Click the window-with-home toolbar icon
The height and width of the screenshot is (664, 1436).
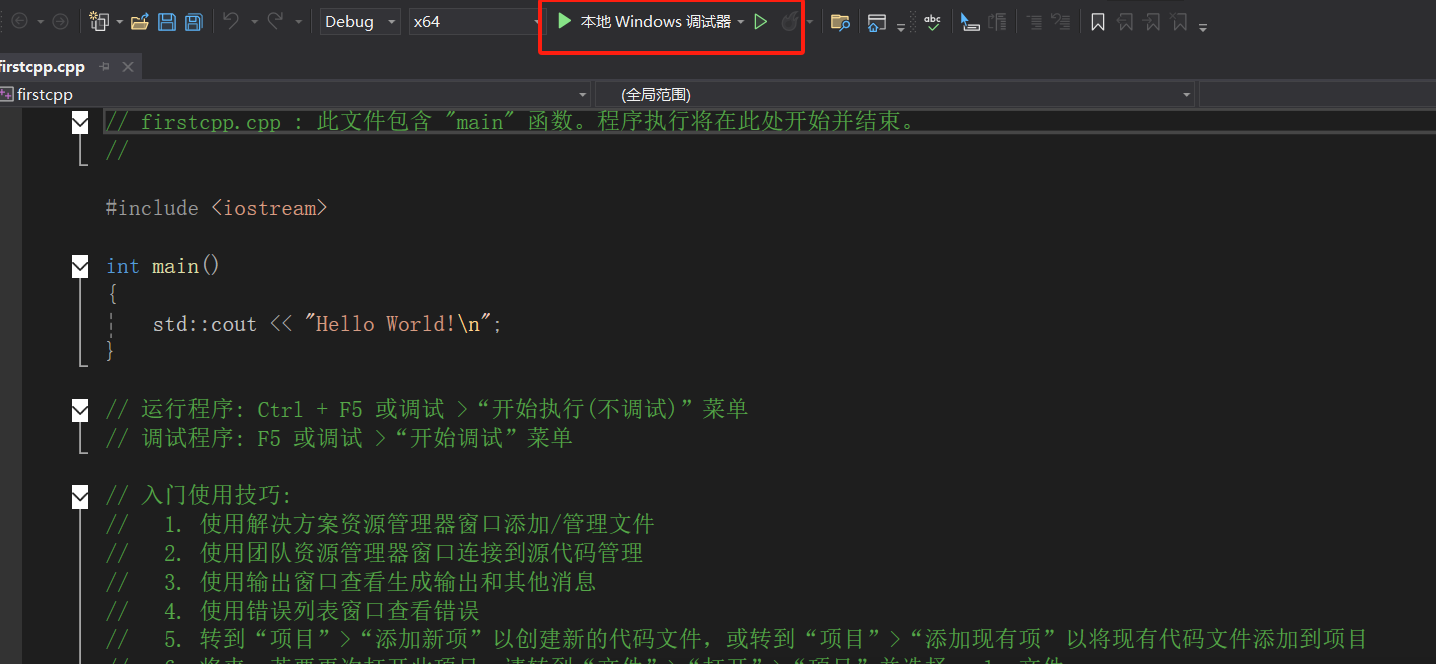coord(877,22)
